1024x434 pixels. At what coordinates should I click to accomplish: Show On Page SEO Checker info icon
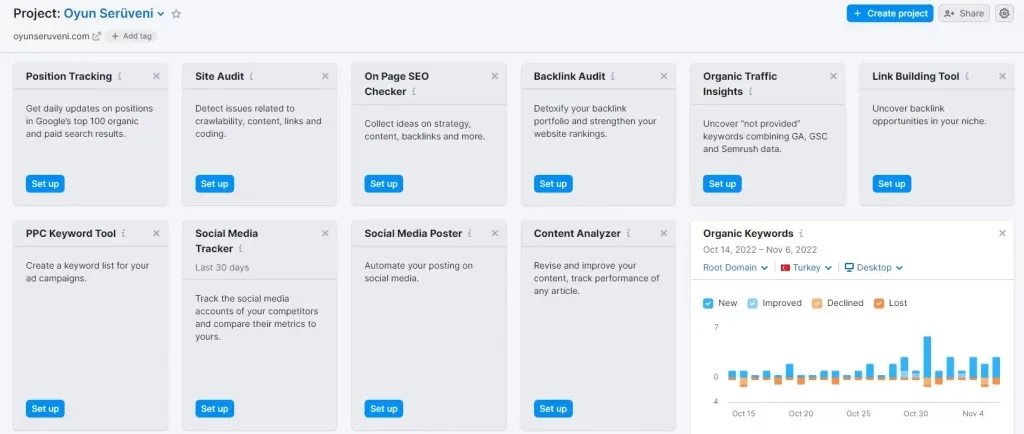[414, 92]
